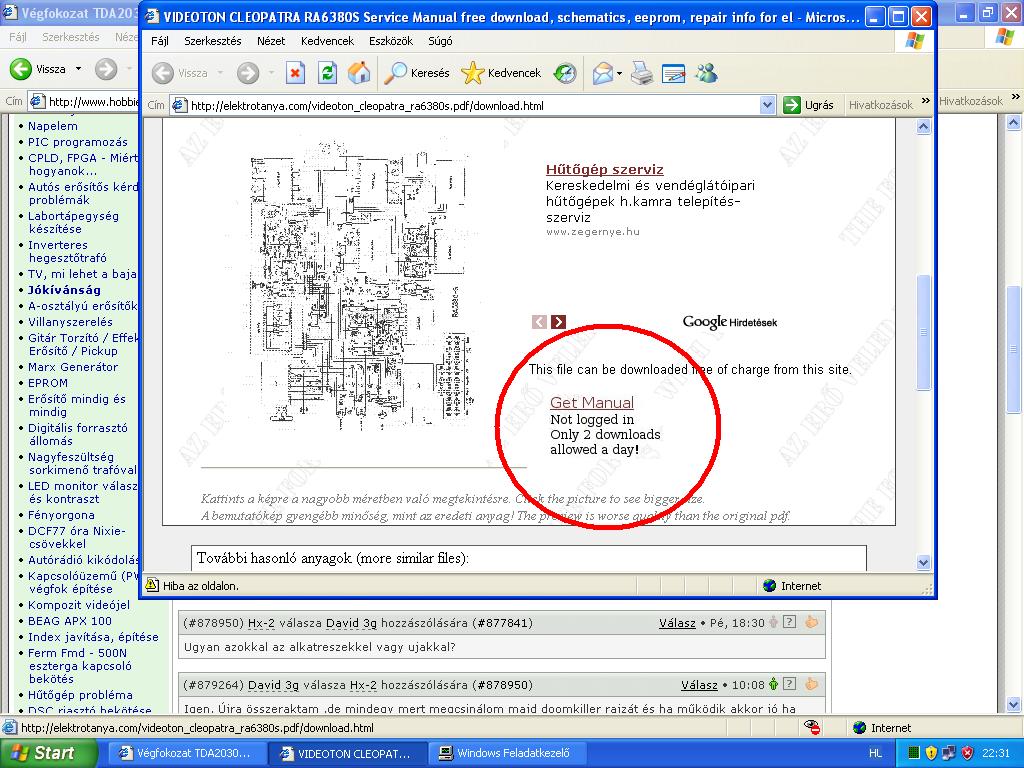This screenshot has height=768, width=1024.
Task: Click scroll up arrow of front window
Action: pos(923,127)
